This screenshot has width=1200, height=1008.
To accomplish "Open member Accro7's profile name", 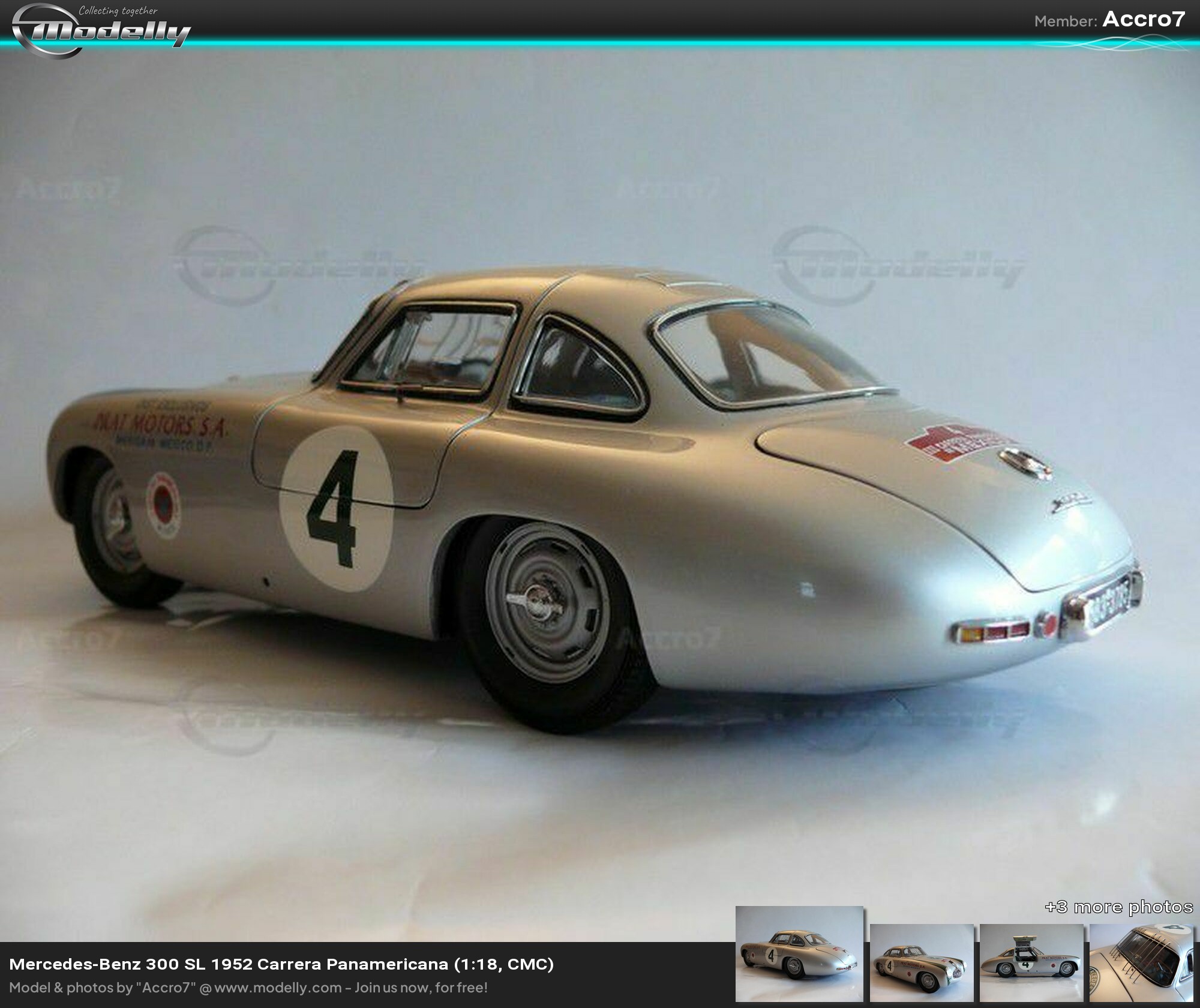I will 1144,20.
